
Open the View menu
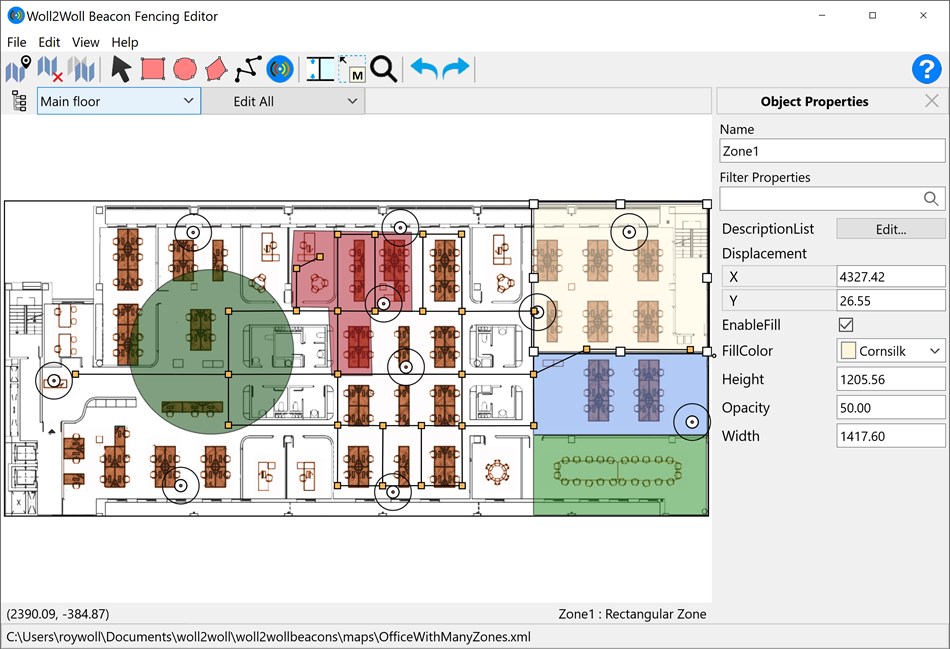coord(85,42)
